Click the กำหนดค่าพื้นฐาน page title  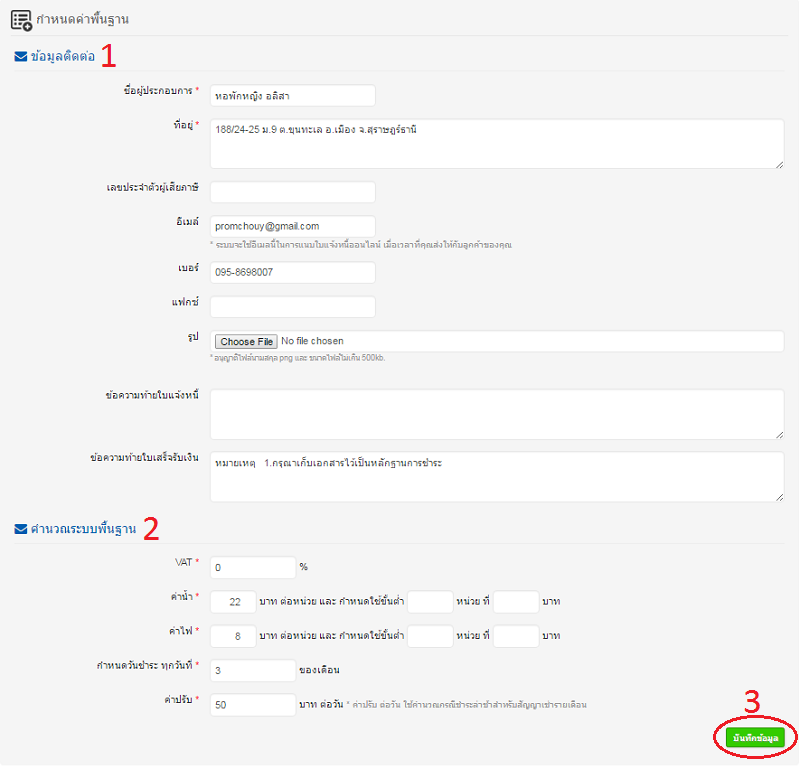click(83, 20)
